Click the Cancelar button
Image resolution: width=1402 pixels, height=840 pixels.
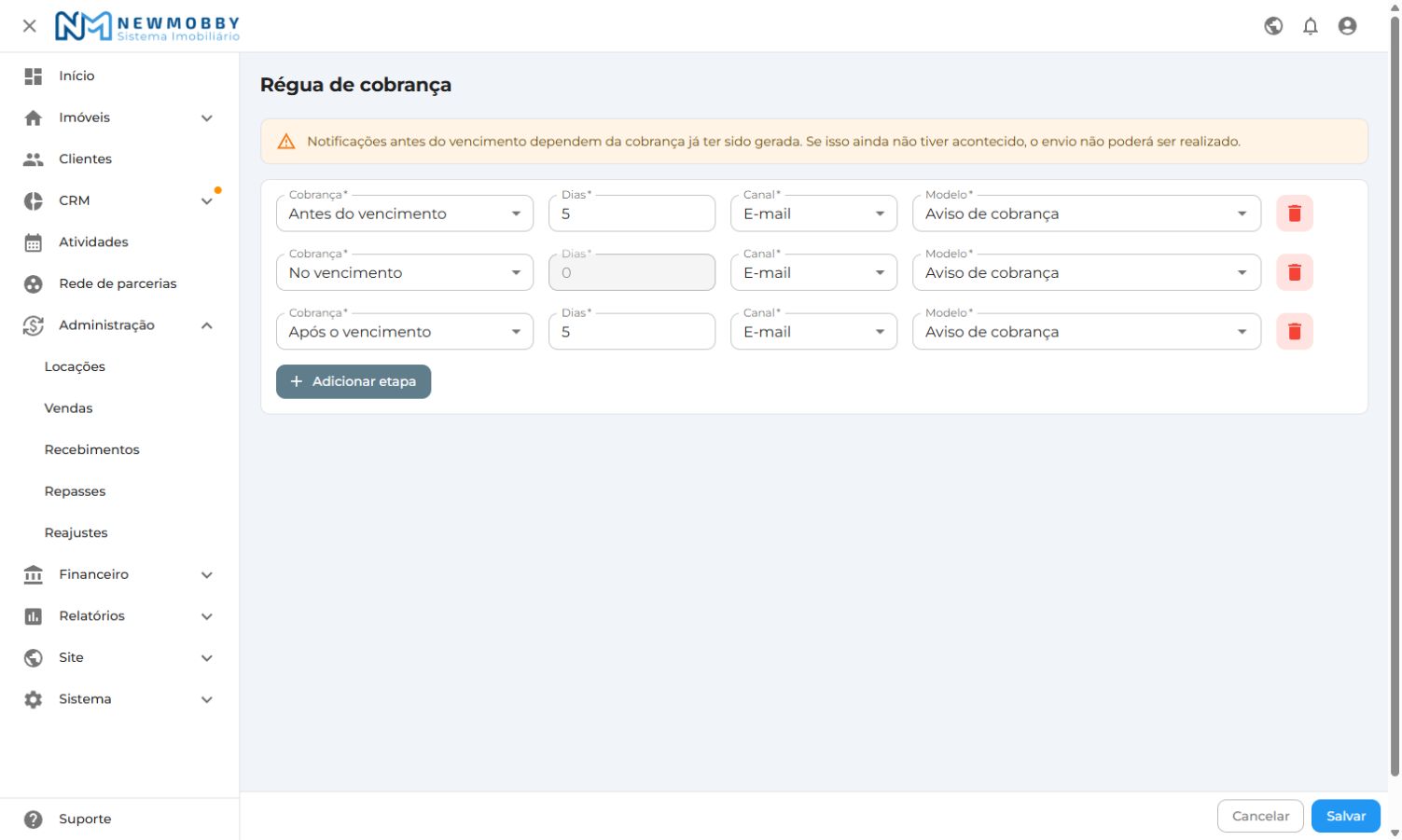pos(1260,816)
